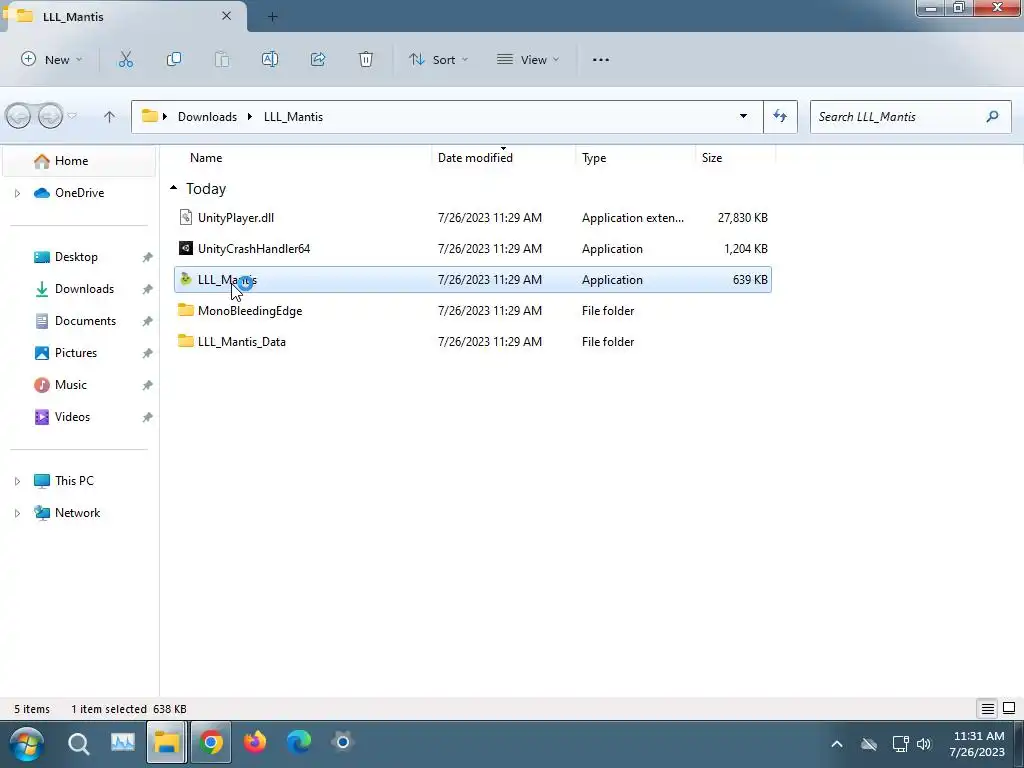Select the LLL_Mantis application file

pos(473,280)
